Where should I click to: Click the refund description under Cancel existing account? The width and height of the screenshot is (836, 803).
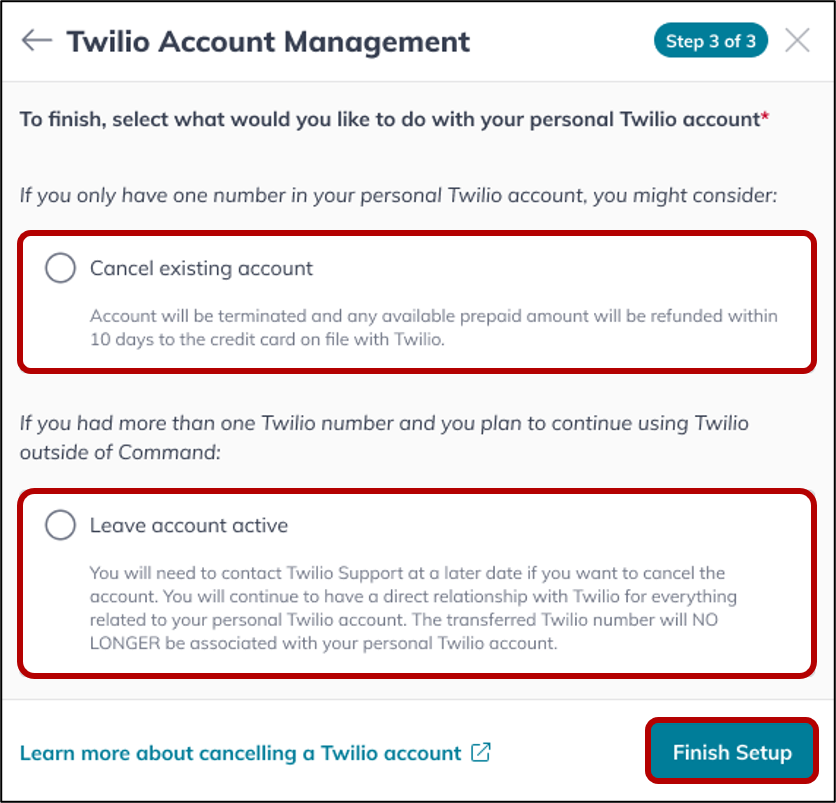(433, 327)
